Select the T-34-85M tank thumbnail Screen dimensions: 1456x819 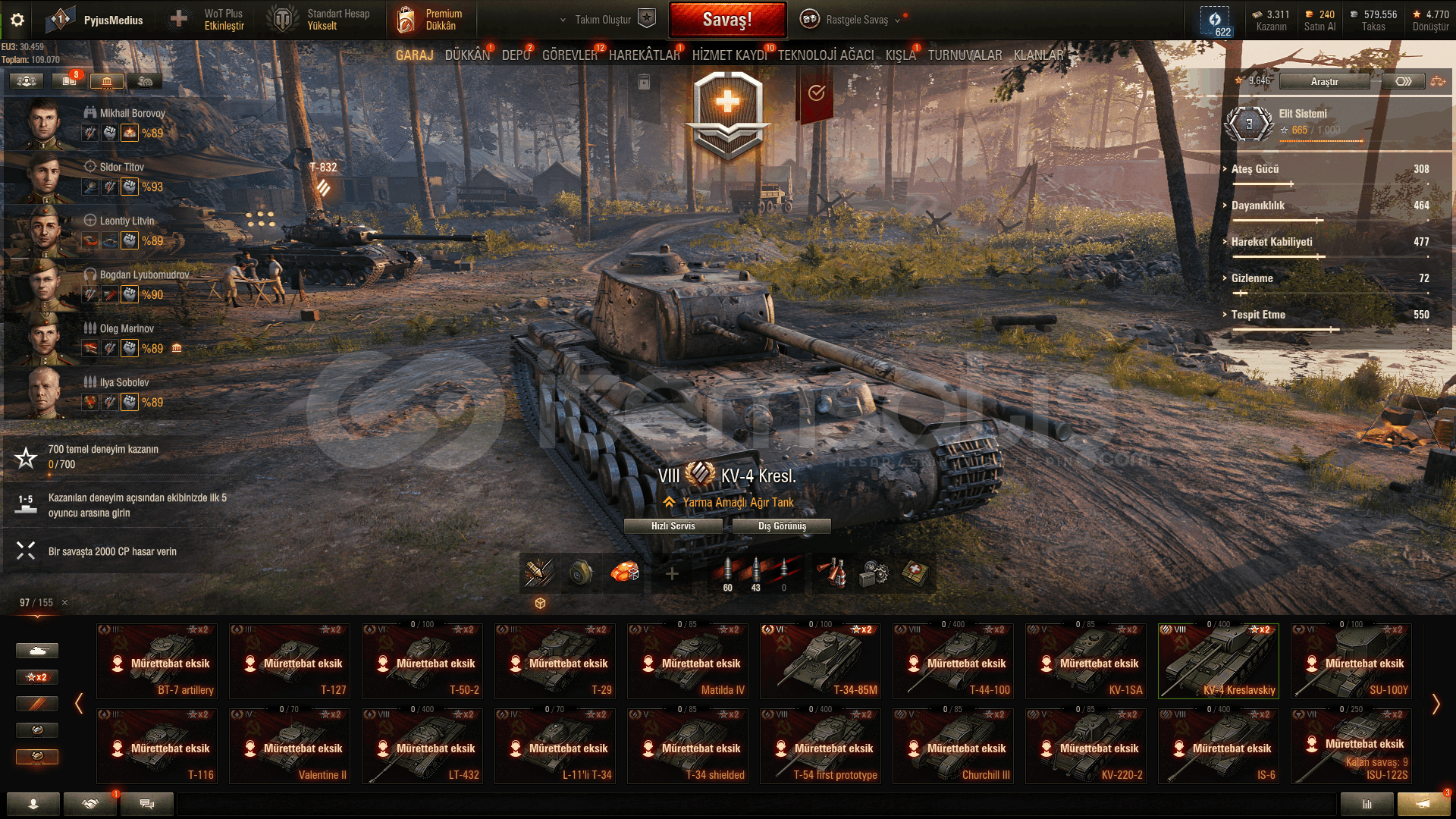pyautogui.click(x=821, y=661)
